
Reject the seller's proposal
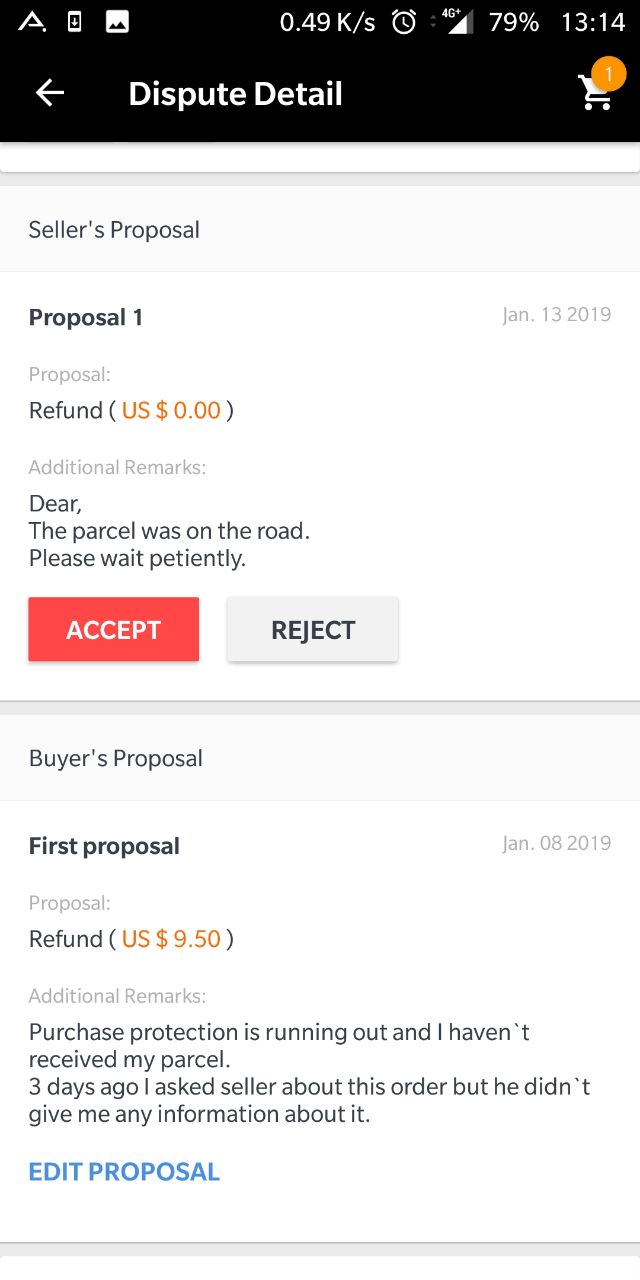pos(313,629)
